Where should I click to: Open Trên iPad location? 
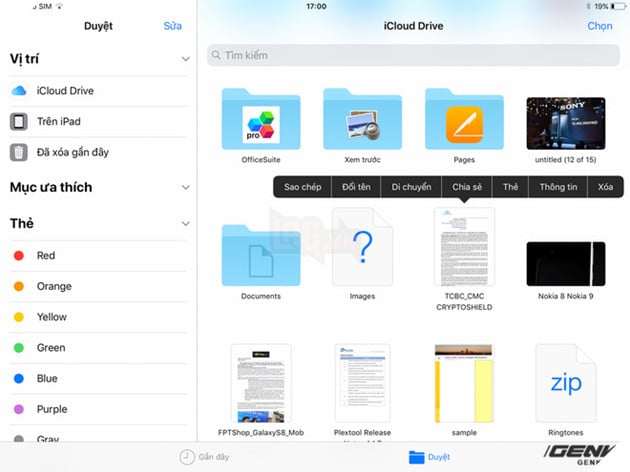58,122
